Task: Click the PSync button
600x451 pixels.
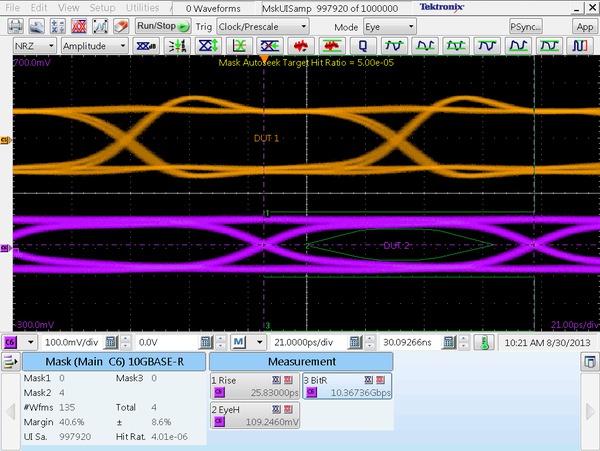Action: pos(527,26)
